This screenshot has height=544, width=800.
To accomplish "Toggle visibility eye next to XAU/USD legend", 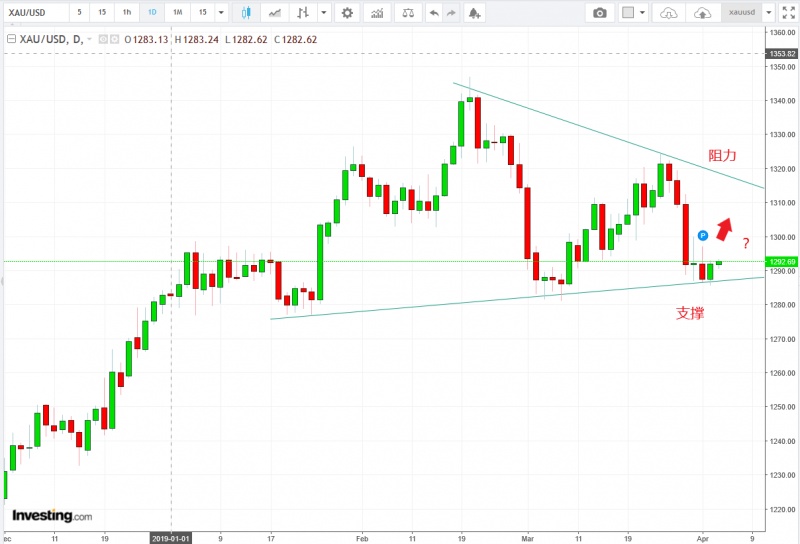I will click(x=101, y=38).
